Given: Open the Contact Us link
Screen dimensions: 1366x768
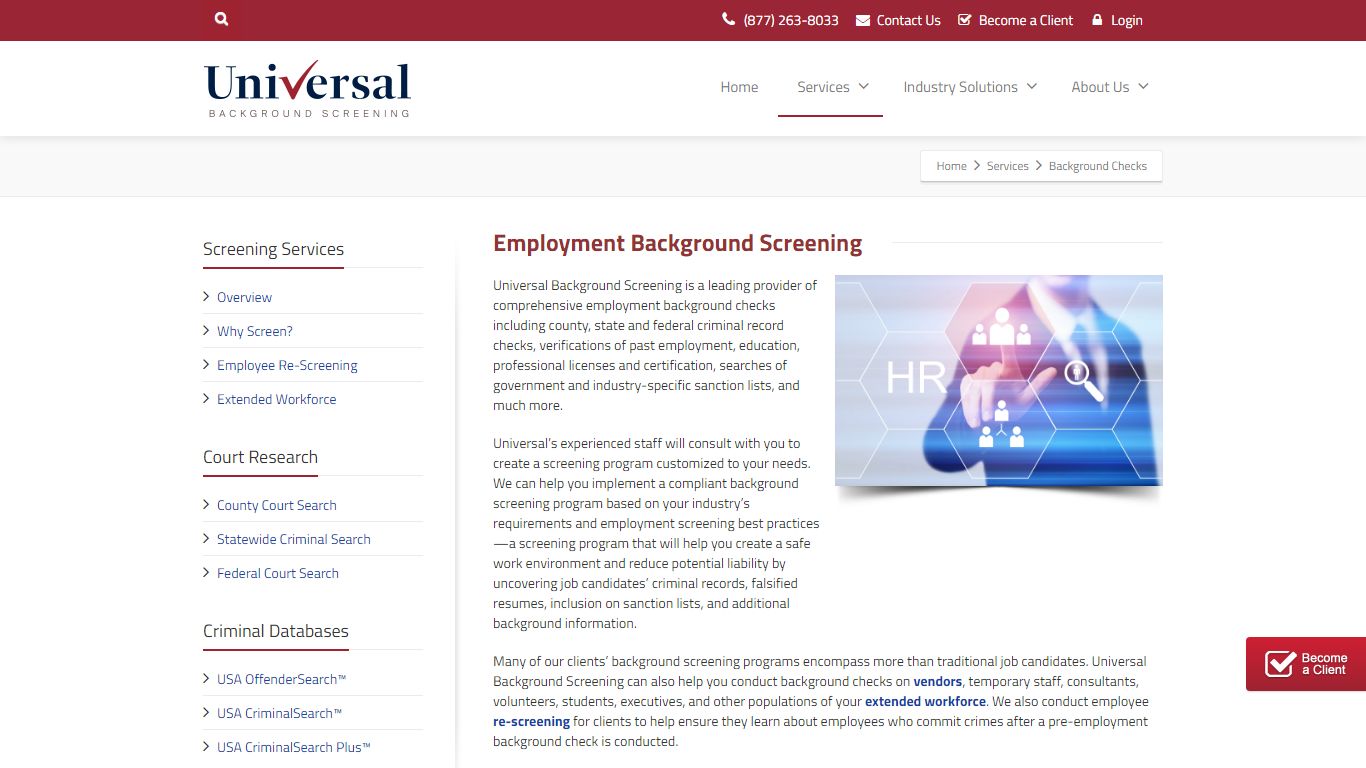Looking at the screenshot, I should coord(908,20).
